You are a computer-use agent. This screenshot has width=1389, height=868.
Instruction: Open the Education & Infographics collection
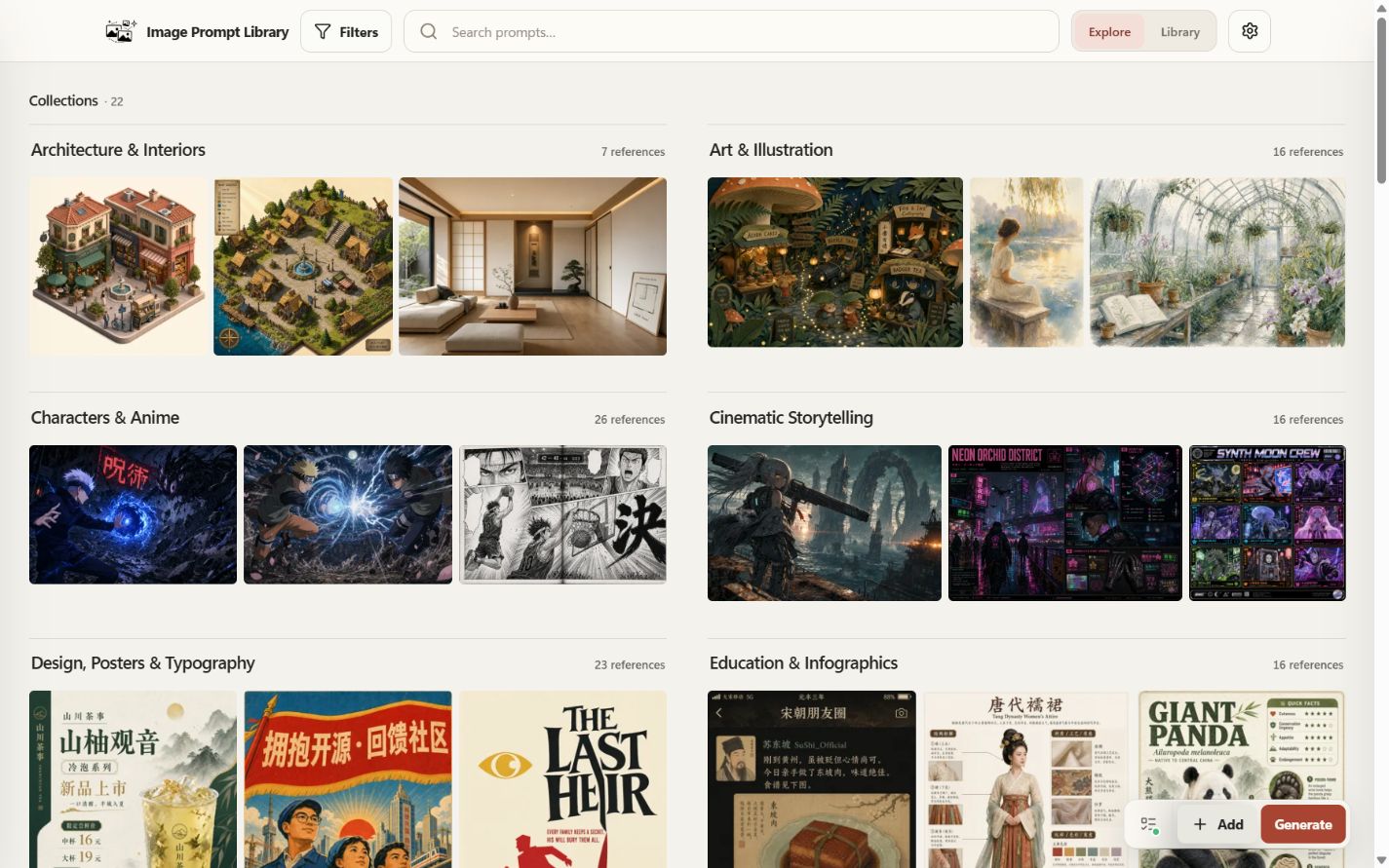point(803,663)
